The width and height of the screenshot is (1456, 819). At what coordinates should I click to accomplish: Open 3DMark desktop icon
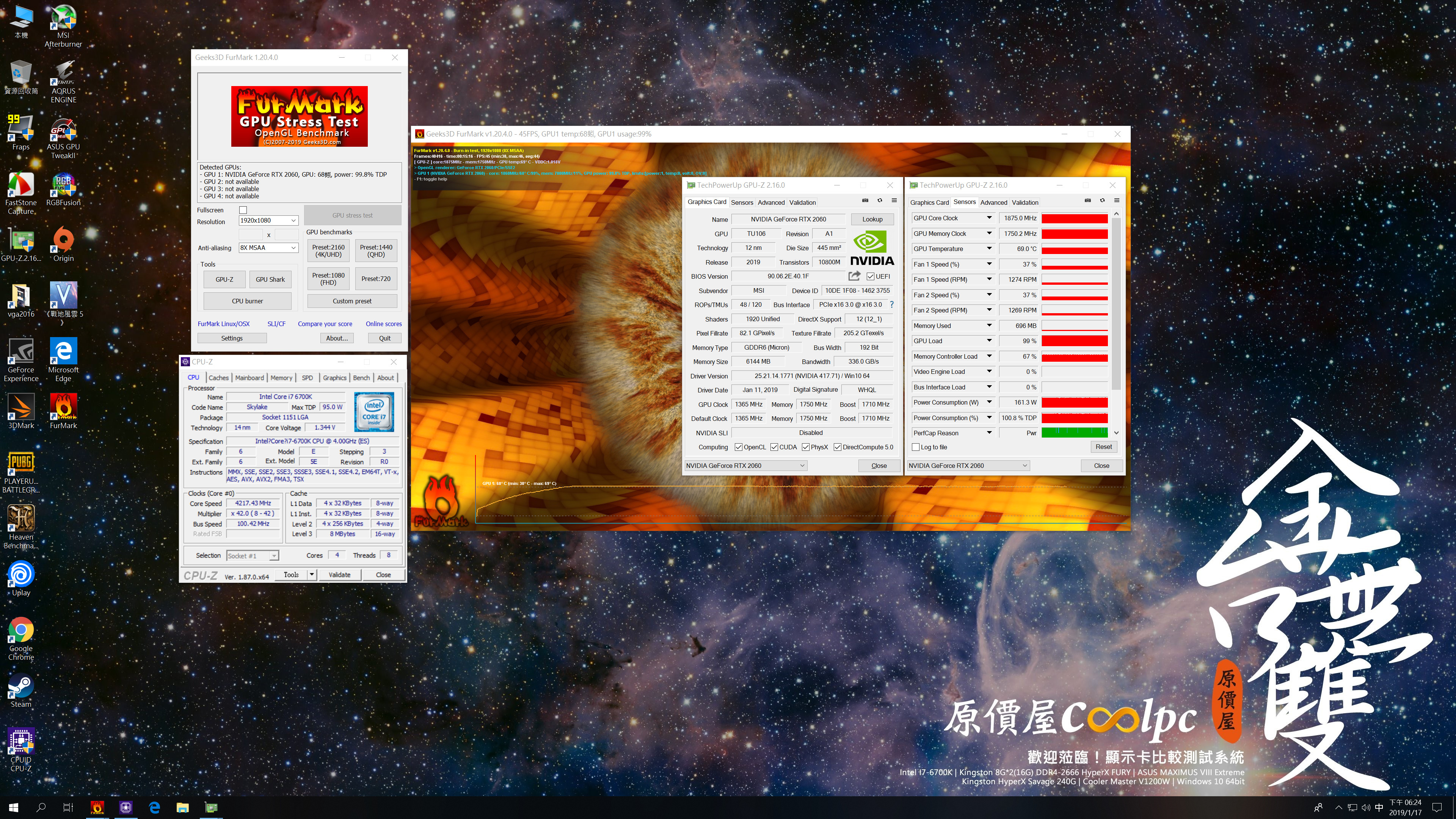pyautogui.click(x=21, y=411)
